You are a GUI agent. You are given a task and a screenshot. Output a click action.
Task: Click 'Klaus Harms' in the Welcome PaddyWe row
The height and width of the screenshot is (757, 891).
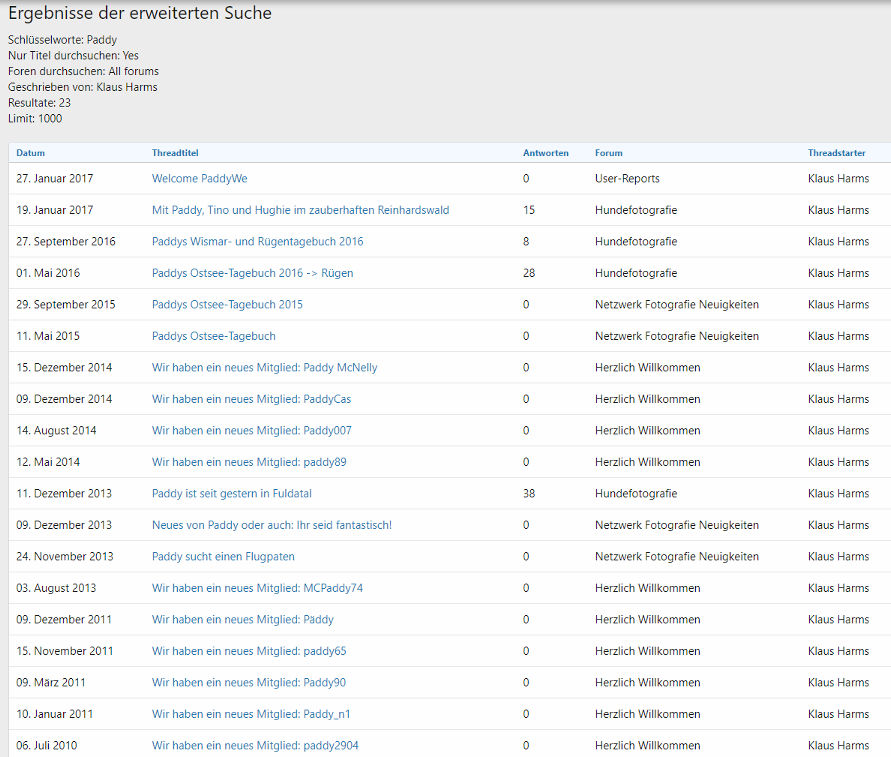tap(839, 178)
